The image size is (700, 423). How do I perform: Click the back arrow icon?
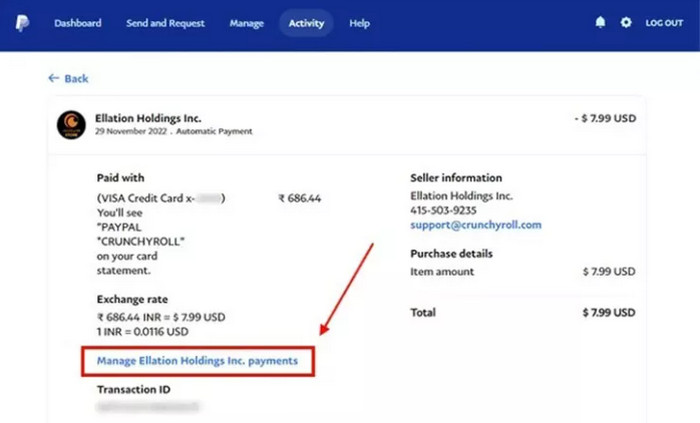[x=53, y=78]
